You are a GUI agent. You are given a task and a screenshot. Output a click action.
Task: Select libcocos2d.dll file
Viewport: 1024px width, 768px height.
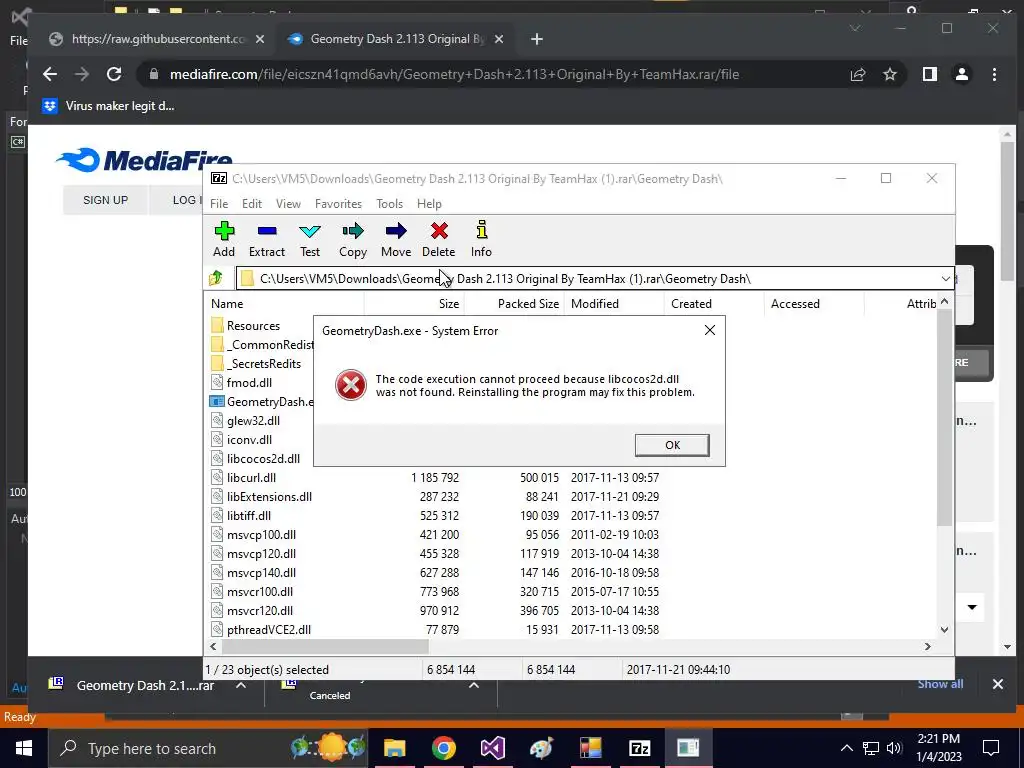(255, 458)
